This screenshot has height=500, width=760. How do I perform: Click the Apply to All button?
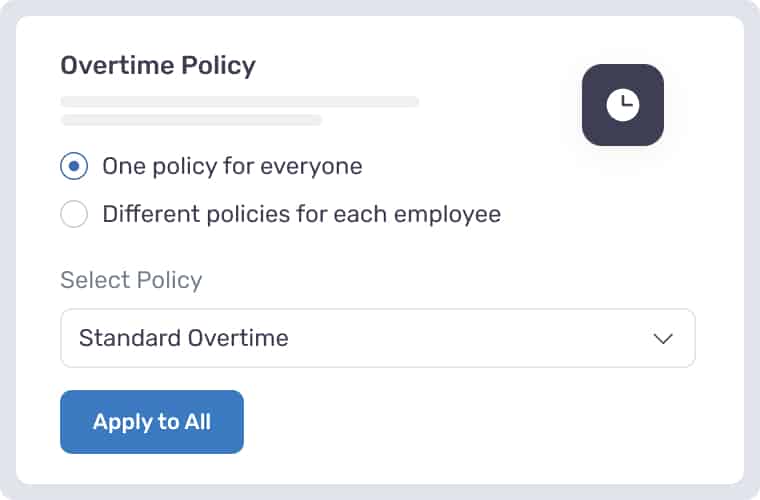[152, 422]
